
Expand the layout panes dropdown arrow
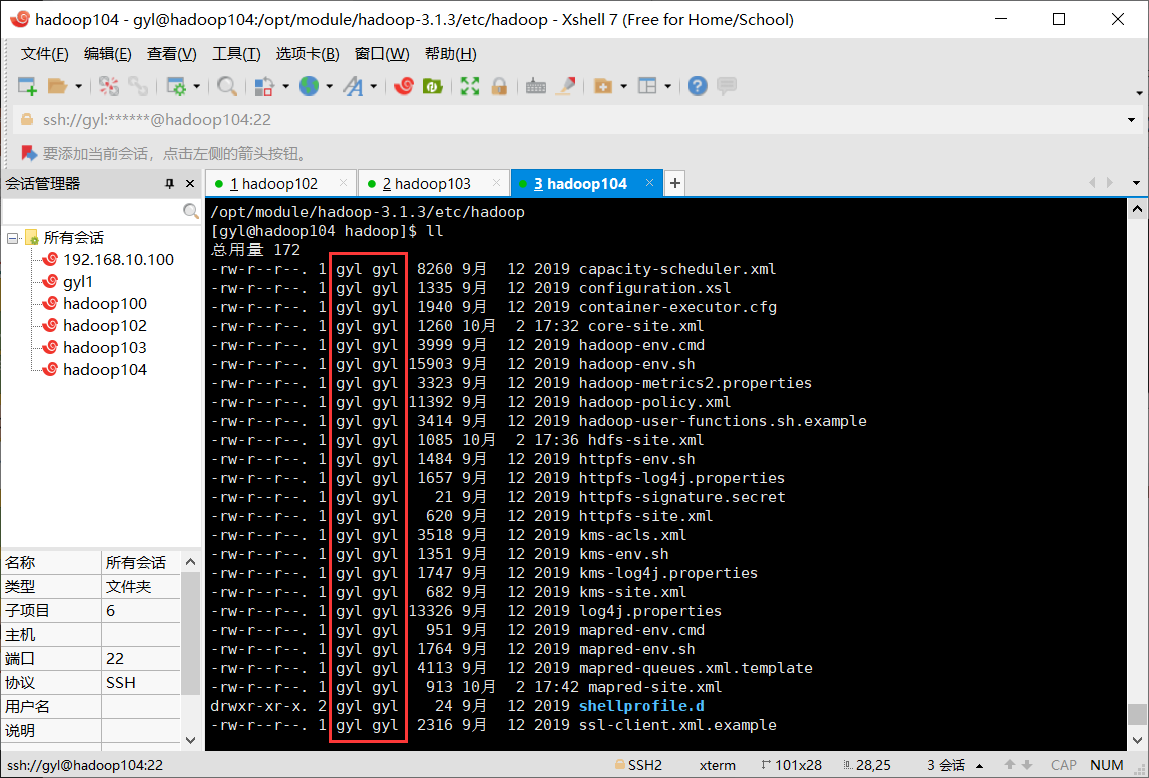point(668,86)
